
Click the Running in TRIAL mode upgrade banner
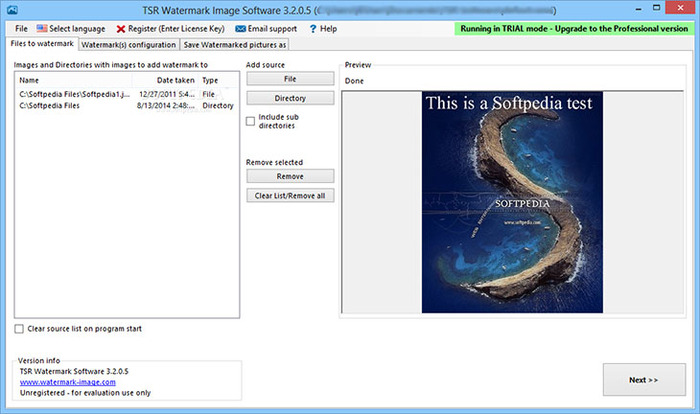click(x=572, y=29)
